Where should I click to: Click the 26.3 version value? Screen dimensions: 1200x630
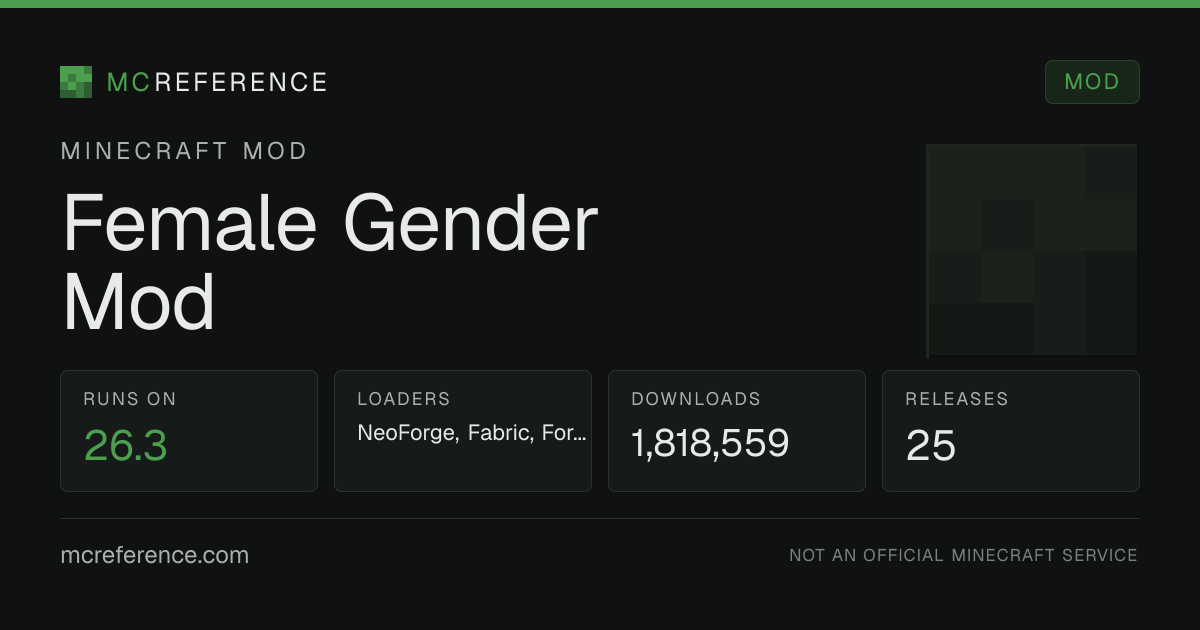[x=125, y=445]
